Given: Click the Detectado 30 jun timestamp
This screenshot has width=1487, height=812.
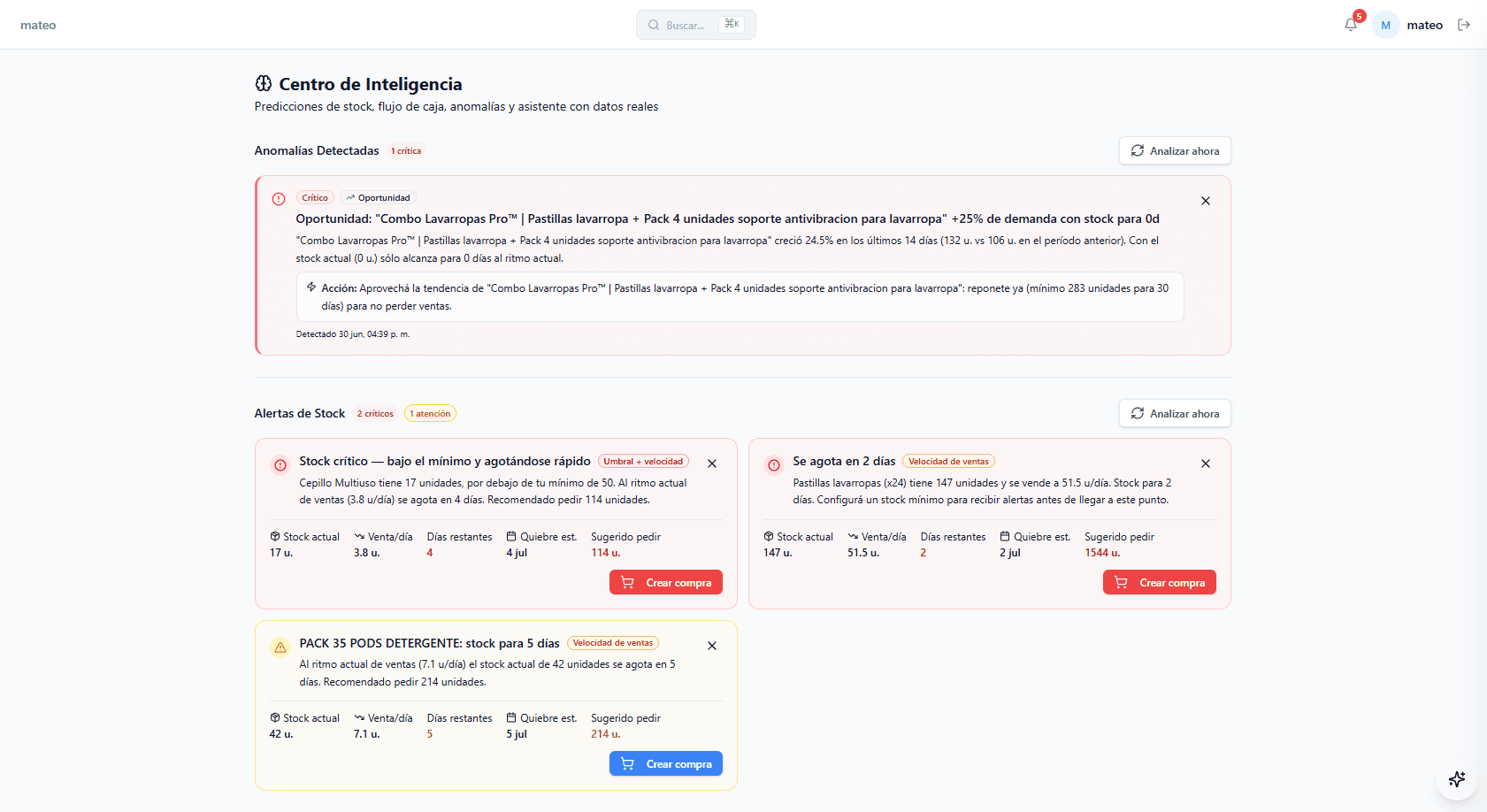Looking at the screenshot, I should [x=353, y=334].
